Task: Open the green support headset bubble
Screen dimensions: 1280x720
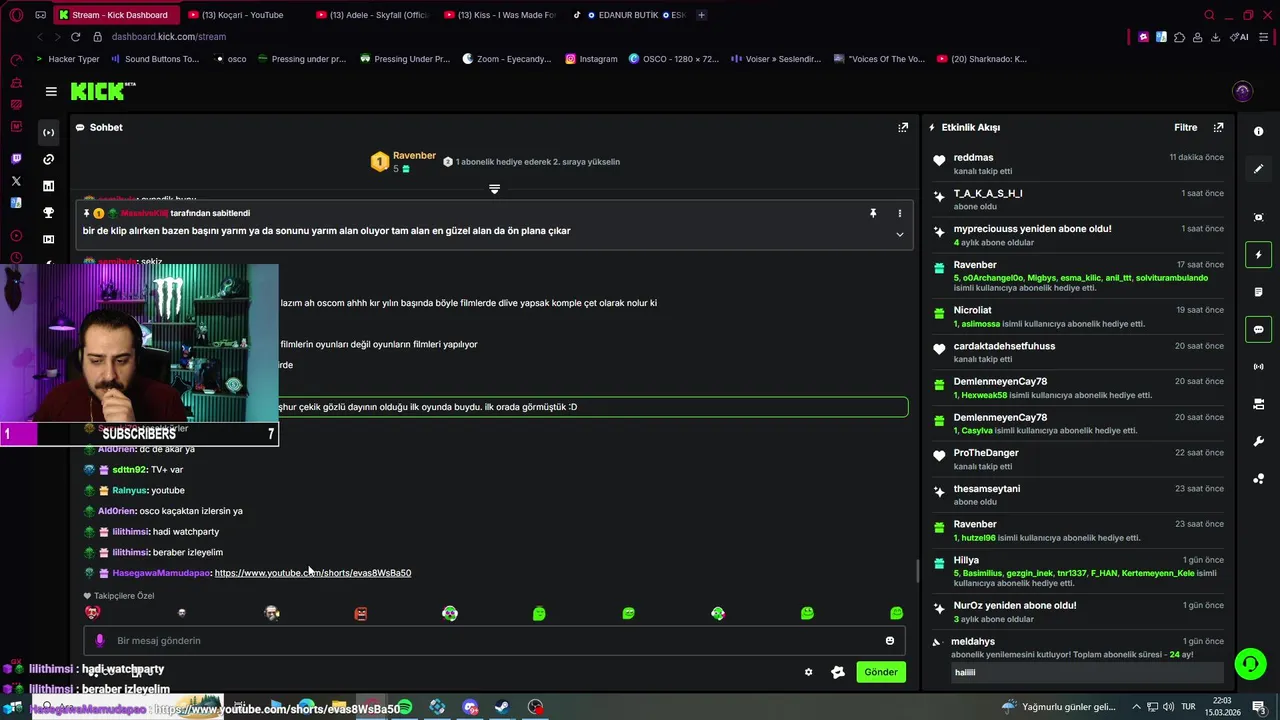Action: 1249,663
